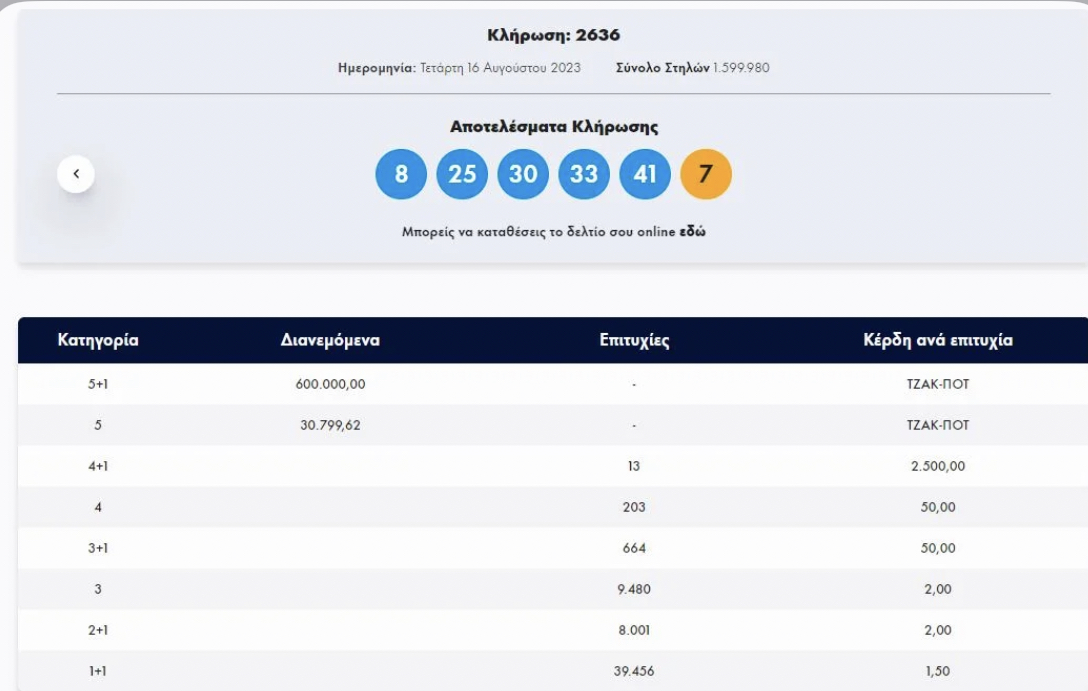Screen dimensions: 1088x691
Task: Click the 'Κλήρωση: 2636' heading
Action: (x=554, y=35)
